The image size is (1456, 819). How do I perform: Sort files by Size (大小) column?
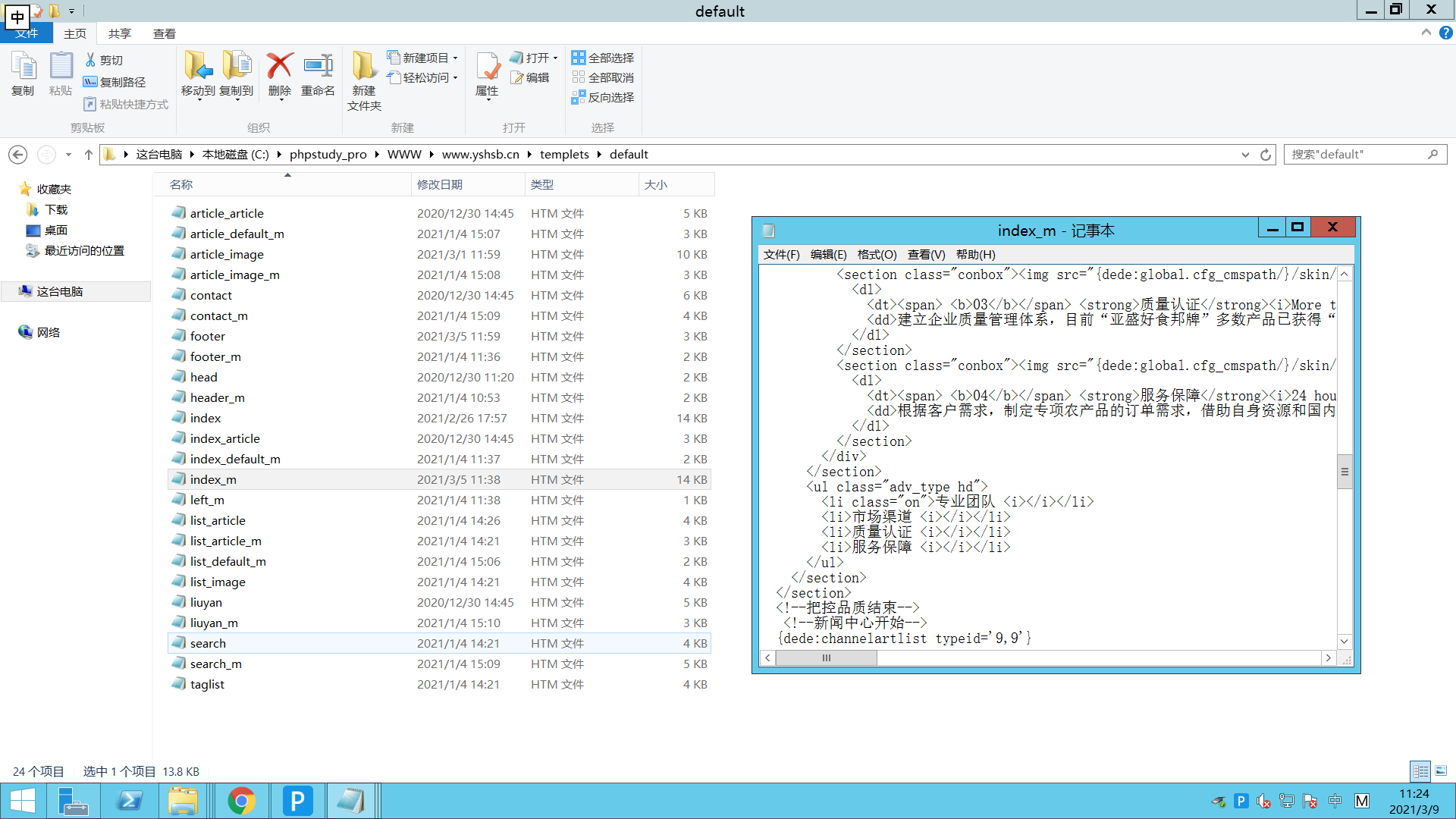tap(676, 184)
